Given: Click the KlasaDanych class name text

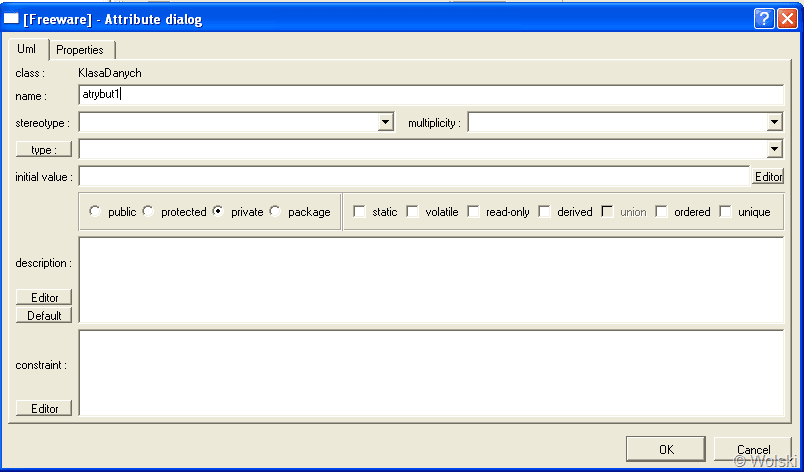Looking at the screenshot, I should coord(110,73).
